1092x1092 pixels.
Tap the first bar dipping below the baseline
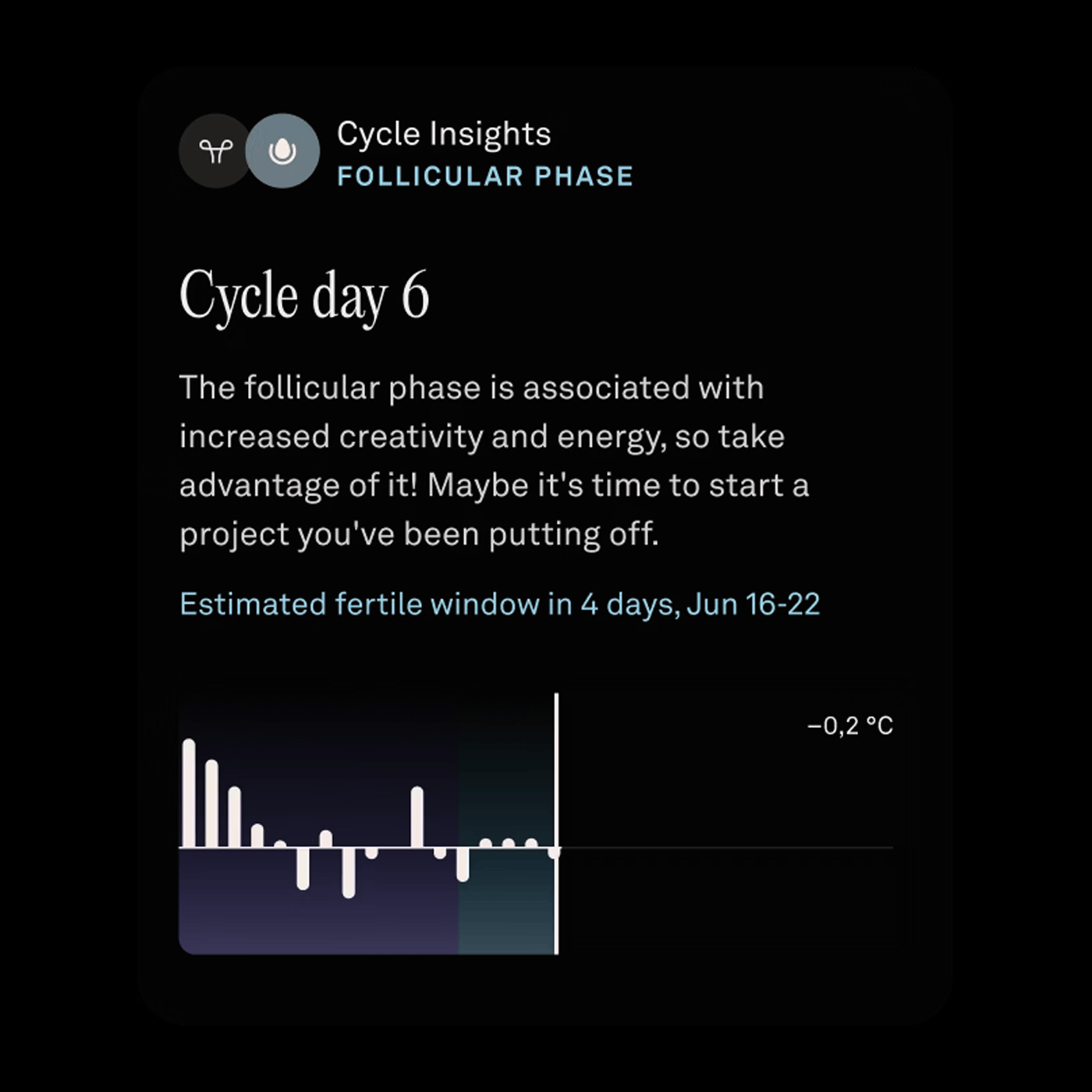[303, 867]
